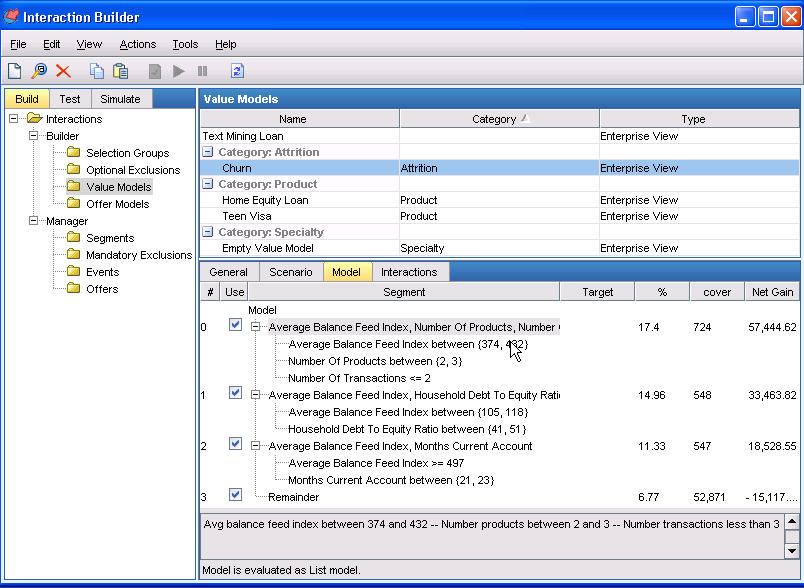Click the Find magnifier toolbar icon
This screenshot has width=804, height=588.
tap(39, 71)
